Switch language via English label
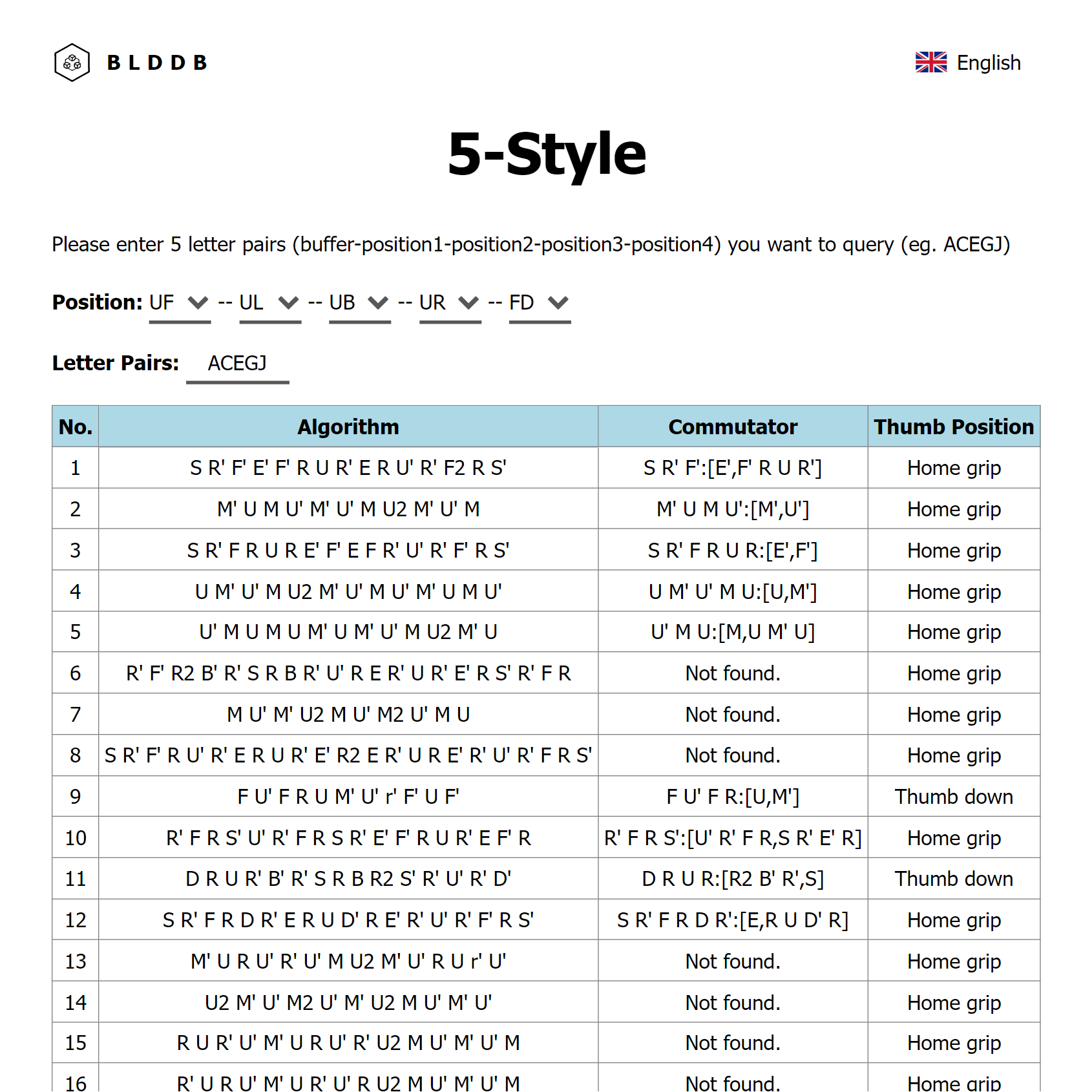The height and width of the screenshot is (1092, 1092). (988, 63)
